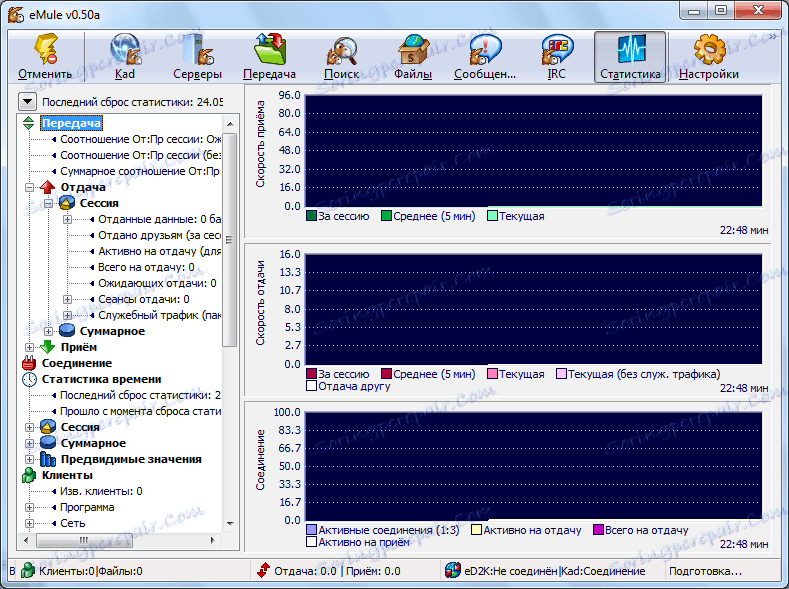The height and width of the screenshot is (589, 789).
Task: Select Статистика времени tree item
Action: pyautogui.click(x=100, y=379)
